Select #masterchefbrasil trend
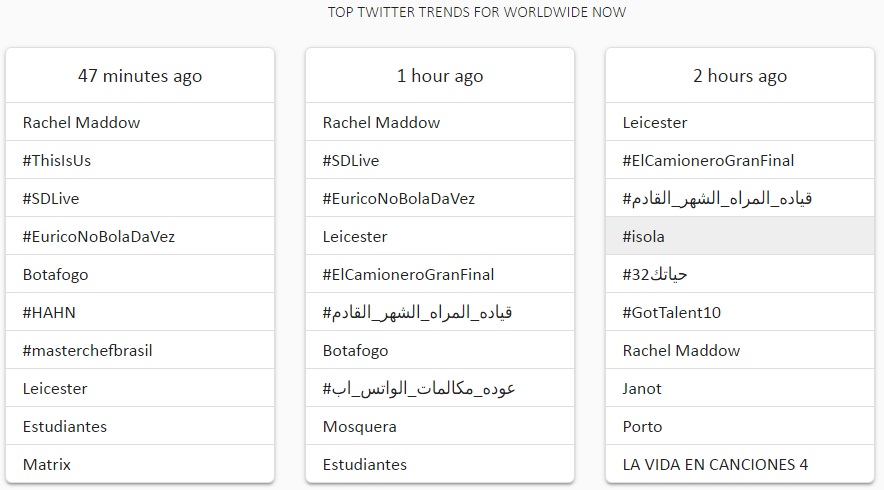884x490 pixels. (87, 350)
